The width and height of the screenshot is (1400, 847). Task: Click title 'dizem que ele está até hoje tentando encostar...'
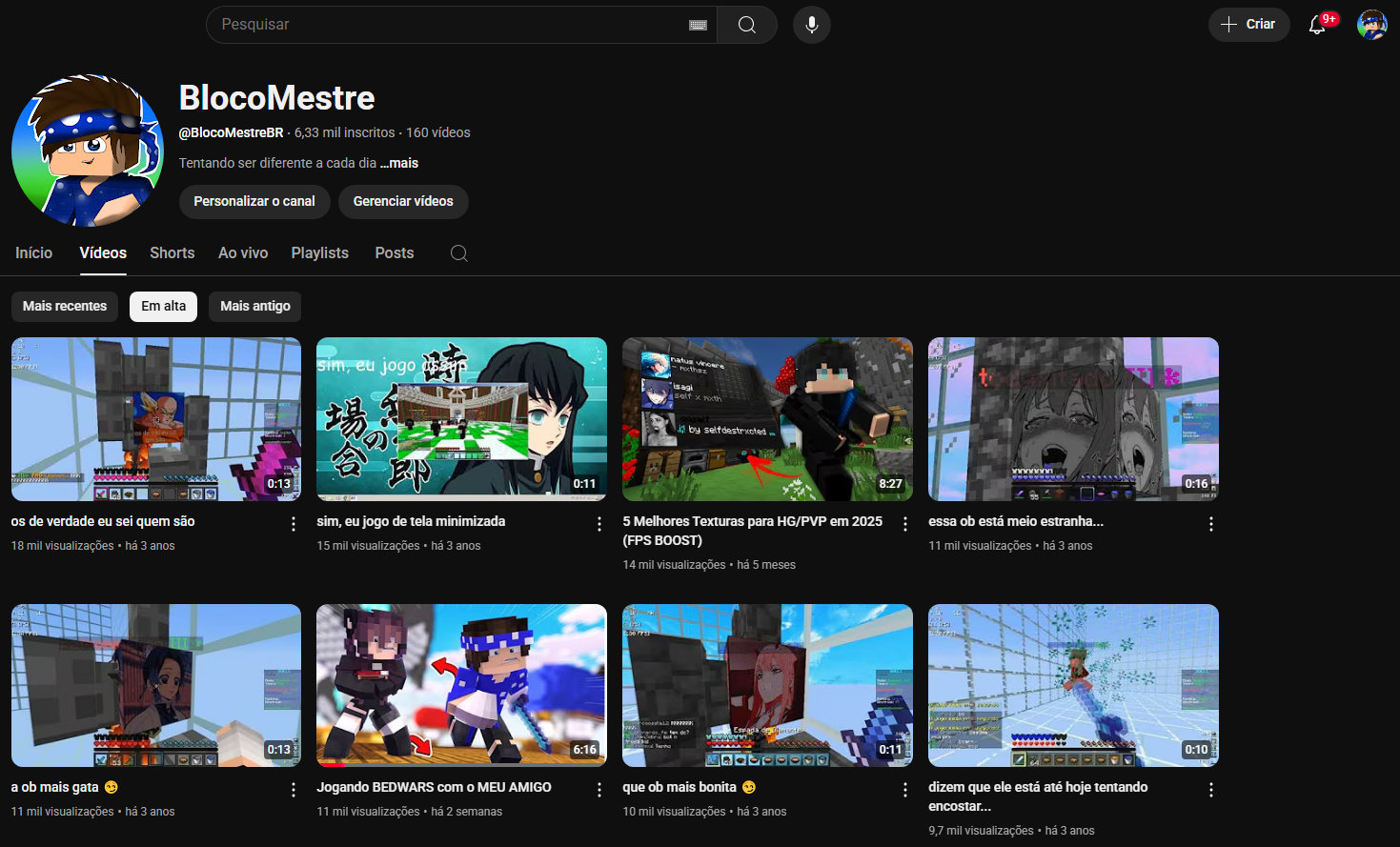1038,797
